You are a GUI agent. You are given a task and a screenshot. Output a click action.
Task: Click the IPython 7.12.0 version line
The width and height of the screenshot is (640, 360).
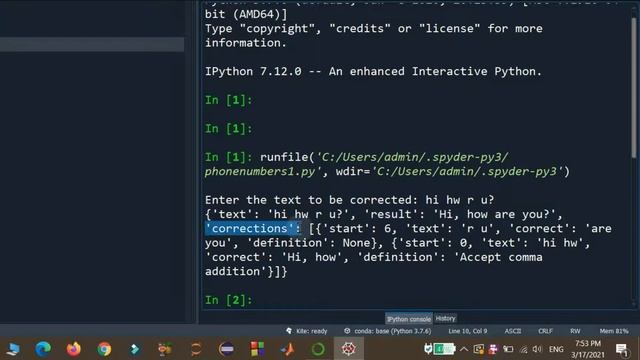click(373, 71)
